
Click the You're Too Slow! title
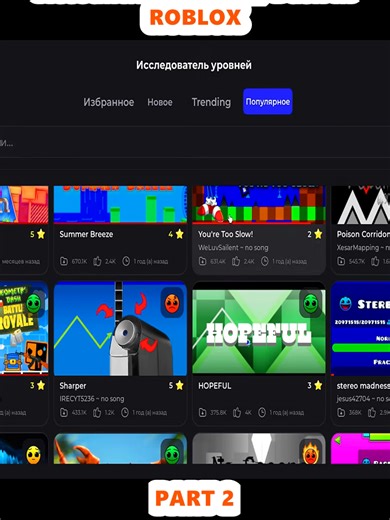(x=226, y=234)
